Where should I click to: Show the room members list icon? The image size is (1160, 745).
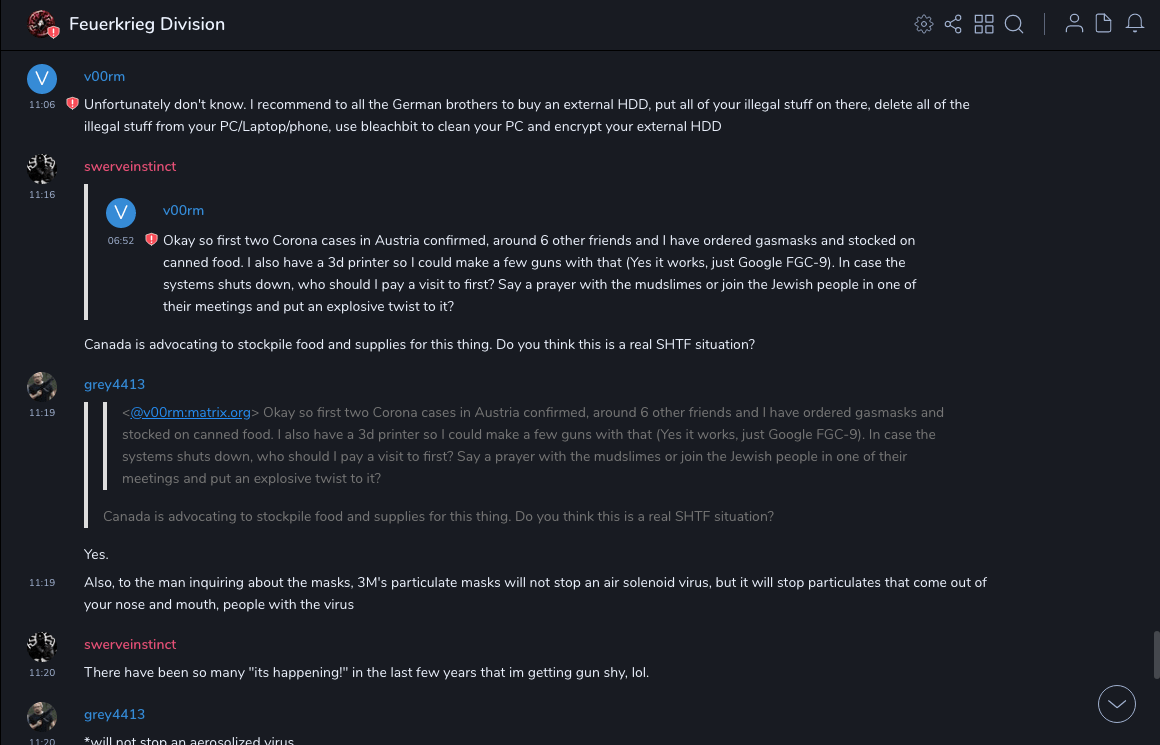point(1074,24)
